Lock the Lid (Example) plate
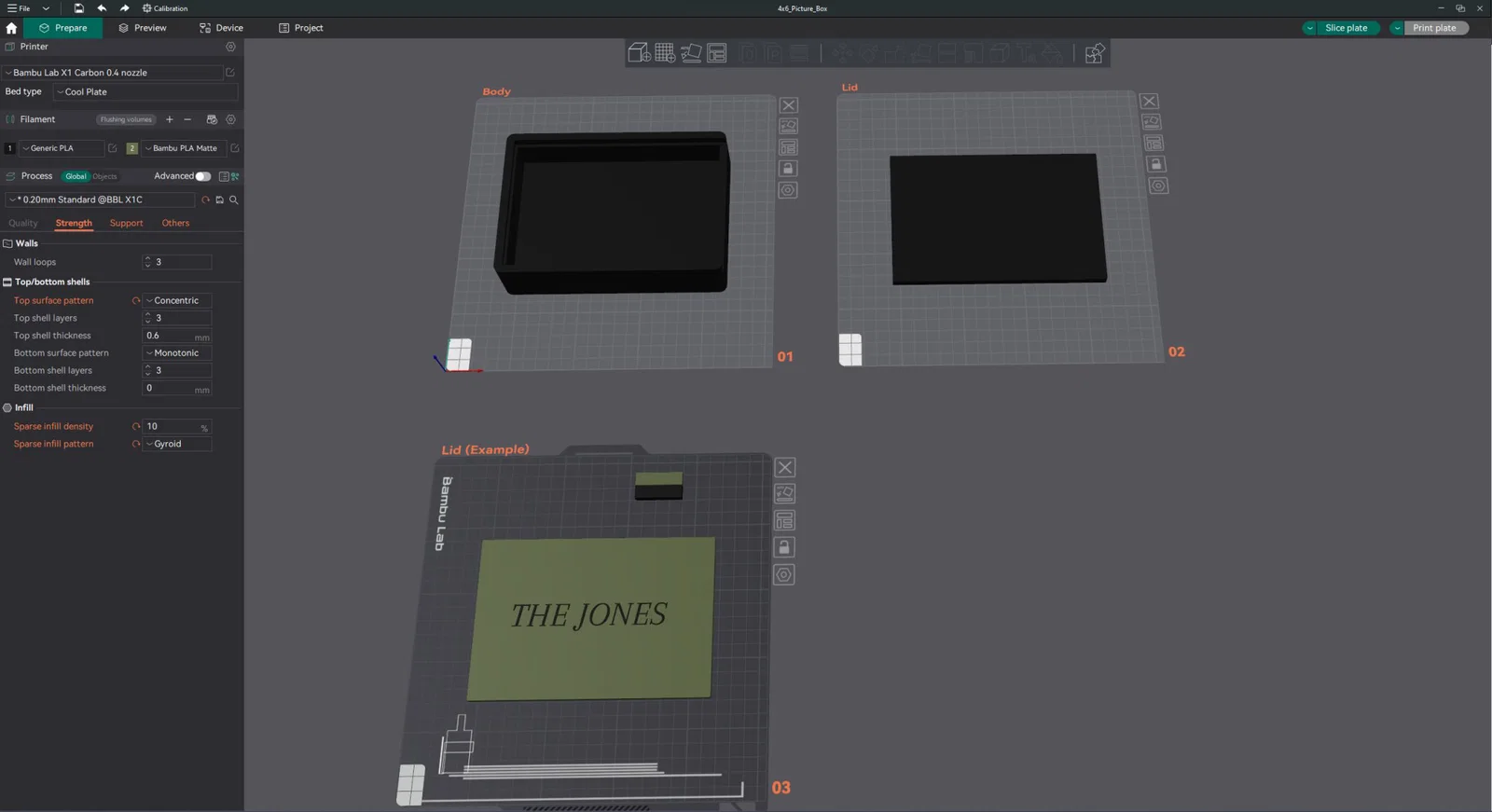 click(x=784, y=547)
